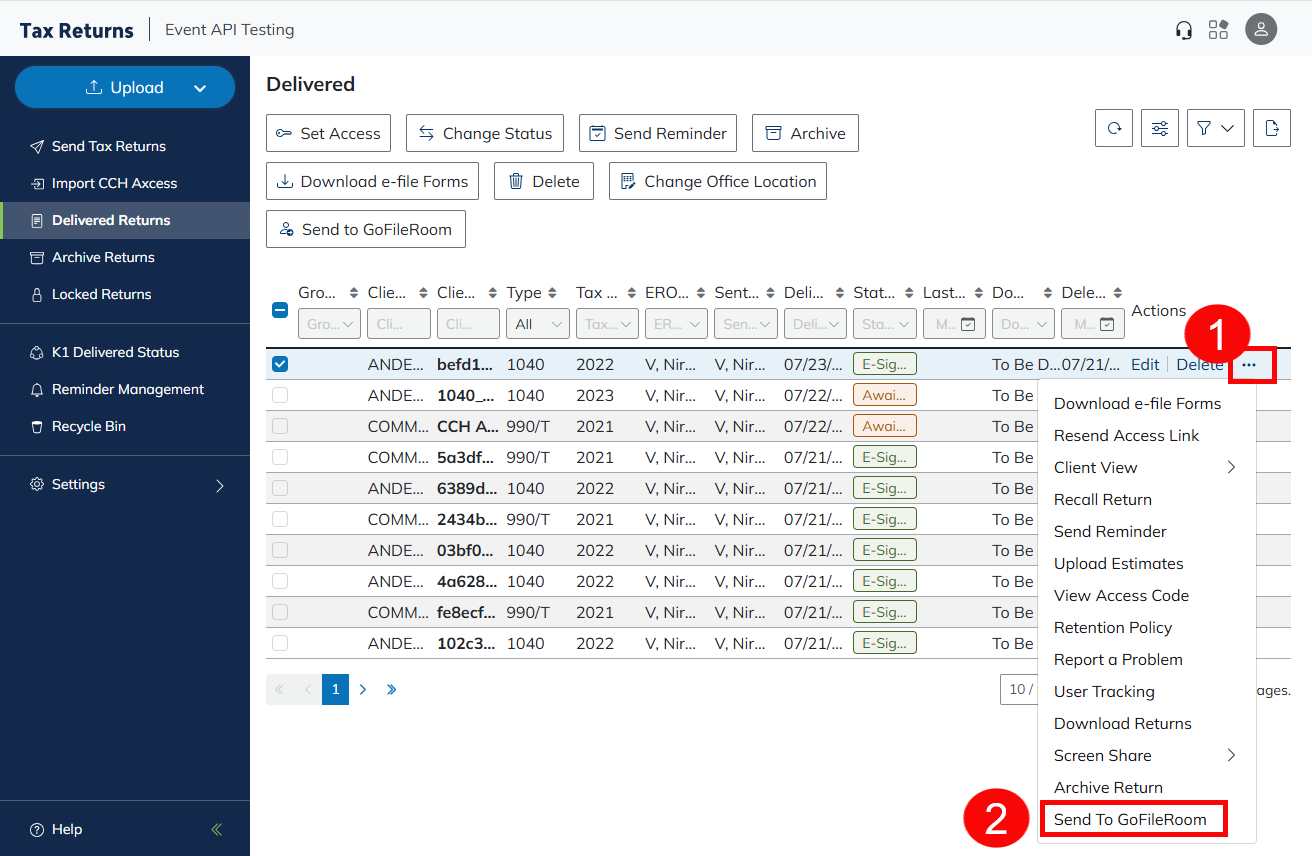Open the app switcher grid icon
Screen dimensions: 1312x856
[1218, 30]
